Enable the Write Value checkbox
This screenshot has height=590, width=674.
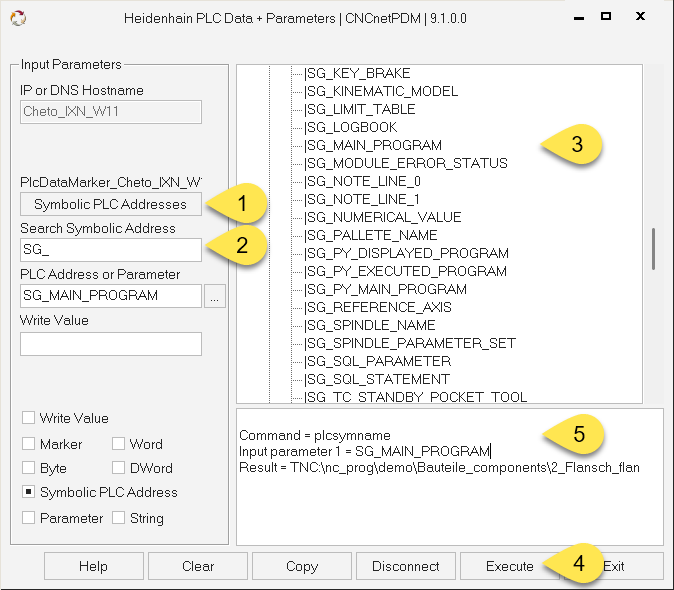[28, 418]
